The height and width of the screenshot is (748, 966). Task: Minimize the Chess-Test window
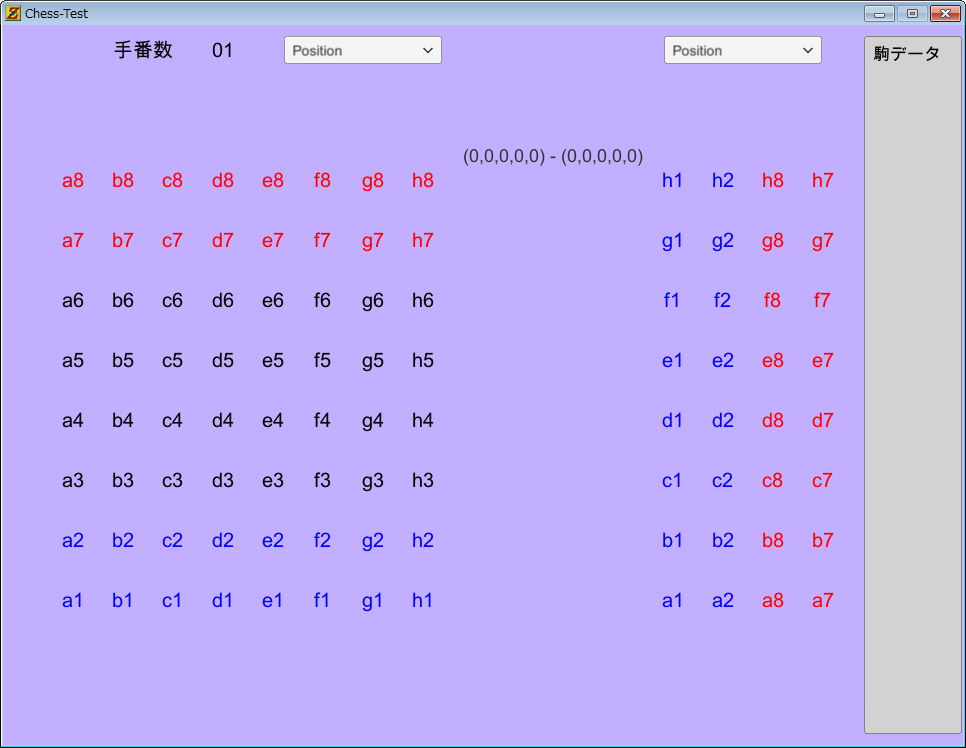[879, 14]
